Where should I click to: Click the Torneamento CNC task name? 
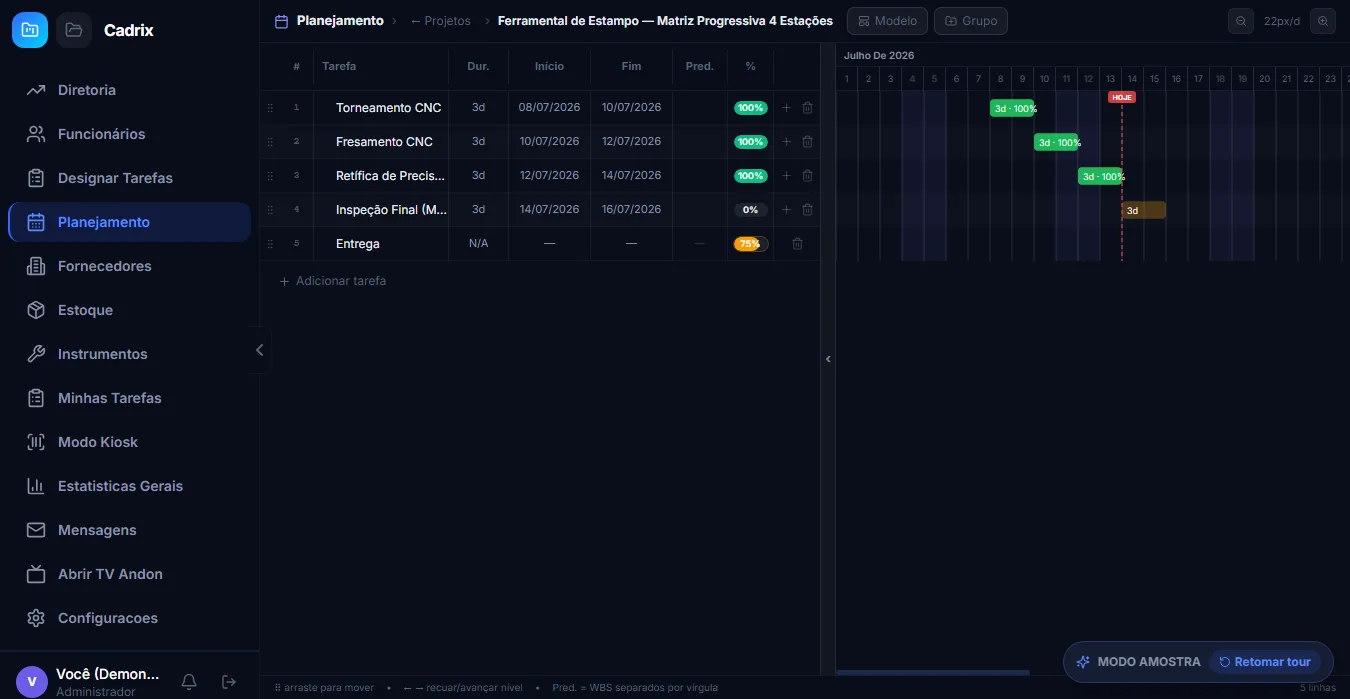click(x=388, y=108)
